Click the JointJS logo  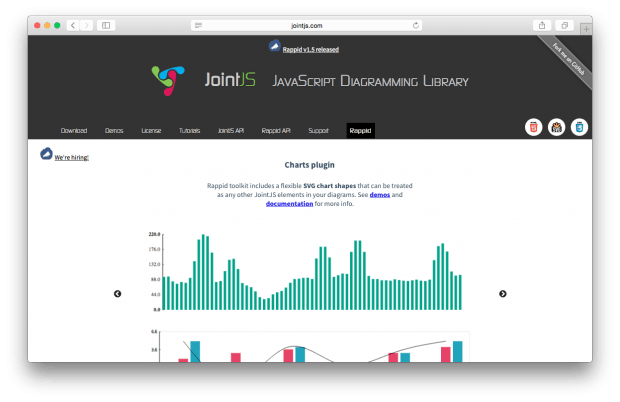pyautogui.click(x=168, y=81)
